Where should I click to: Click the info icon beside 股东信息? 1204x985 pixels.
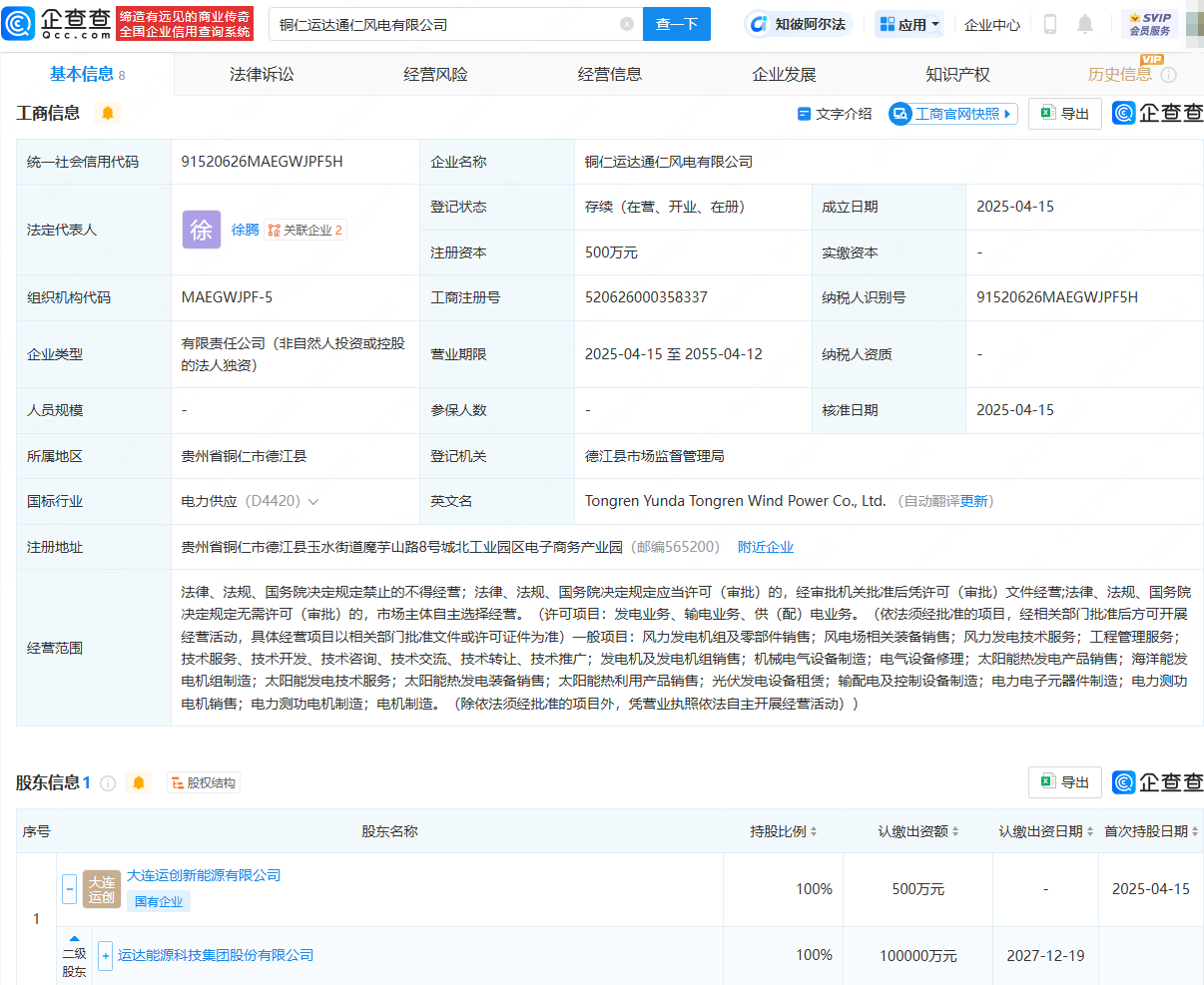108,783
